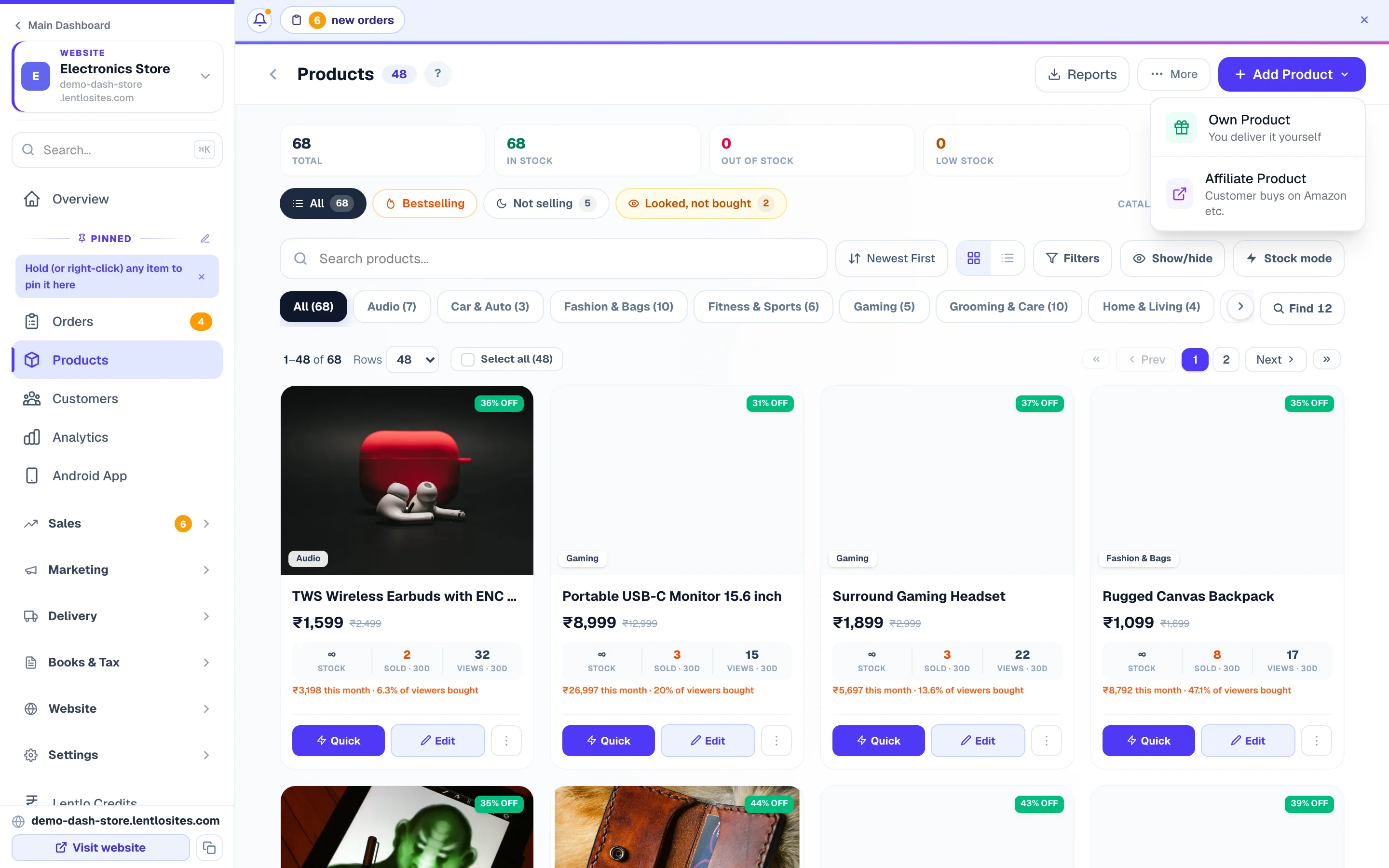Click Visit website link

[100, 847]
